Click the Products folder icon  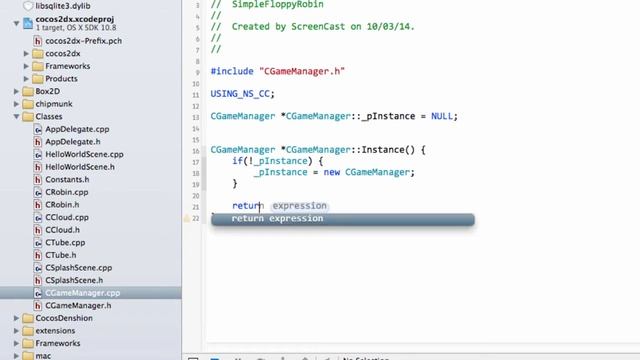[38, 78]
